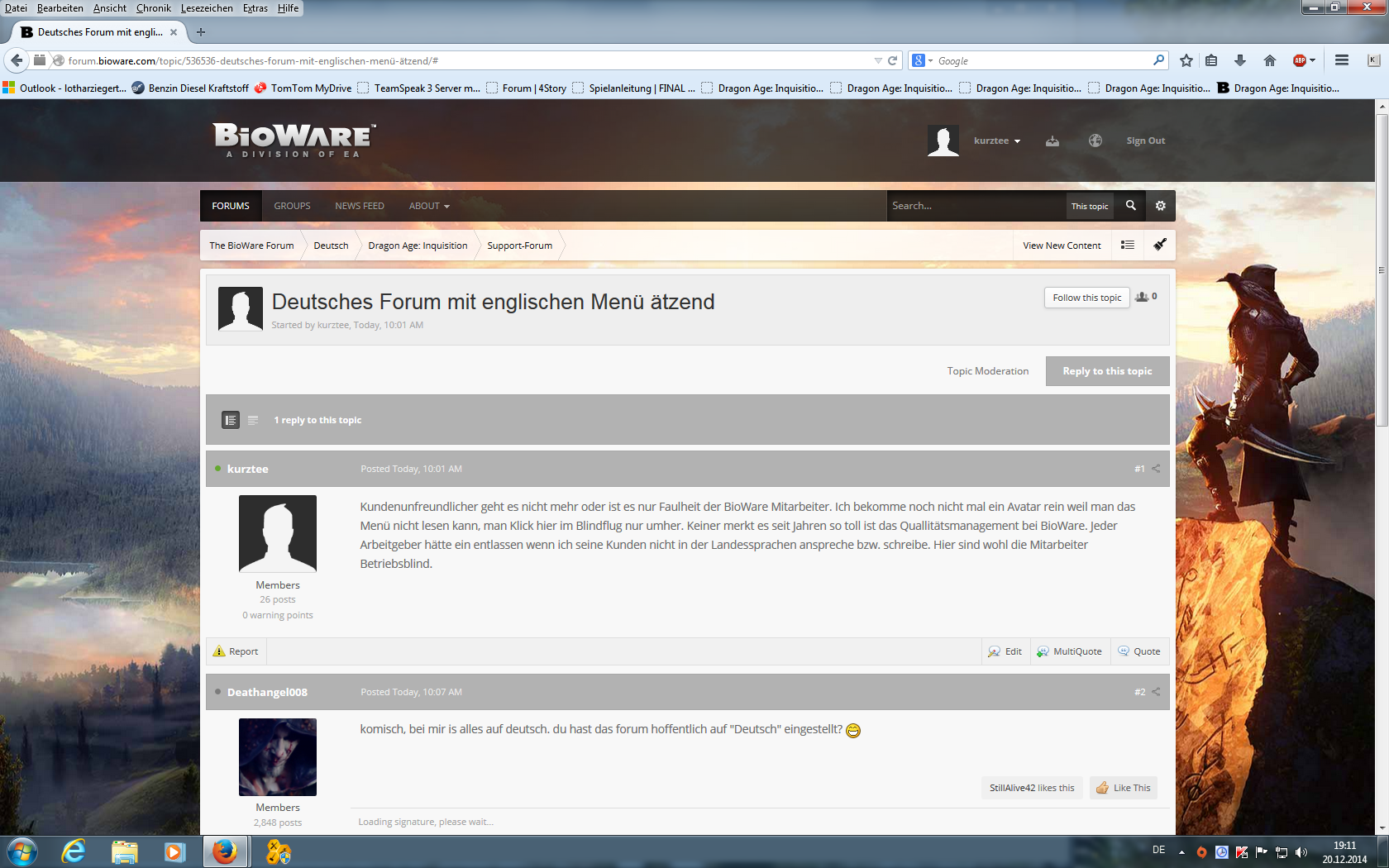The width and height of the screenshot is (1389, 868).
Task: Click the share icon on post #1
Action: click(x=1156, y=469)
